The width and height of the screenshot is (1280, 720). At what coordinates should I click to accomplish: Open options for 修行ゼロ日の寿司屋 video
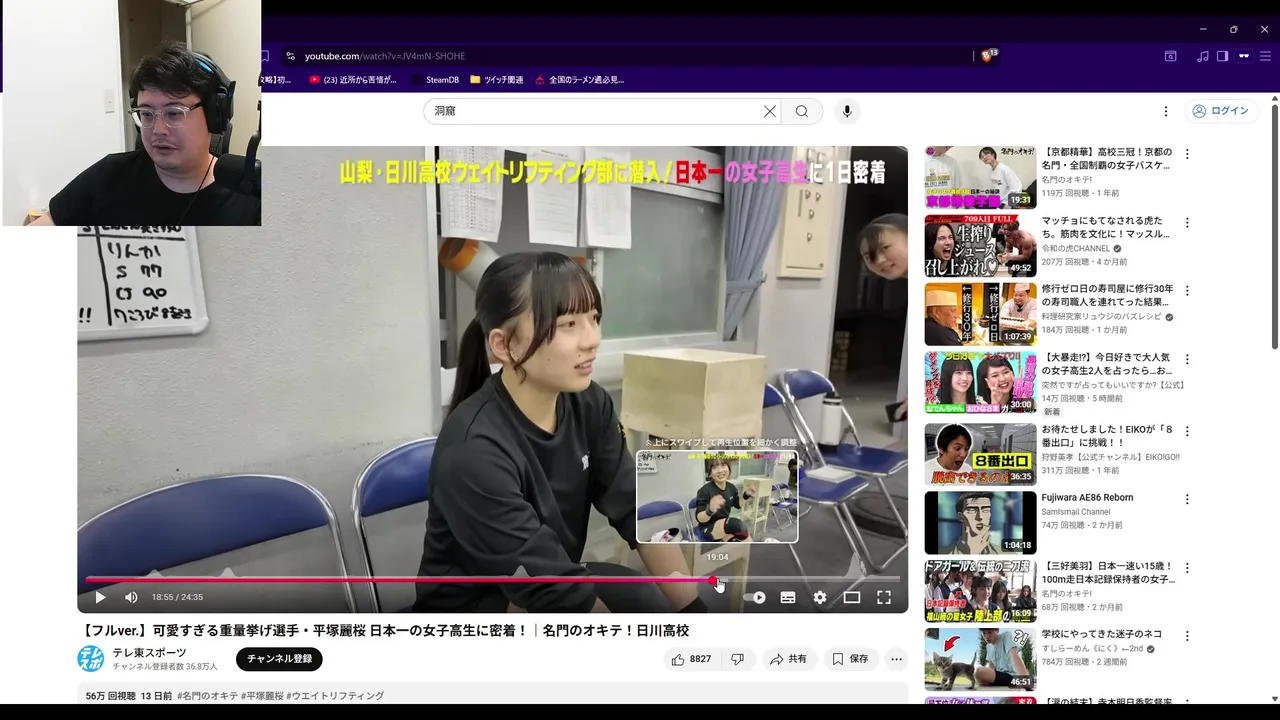[1187, 291]
